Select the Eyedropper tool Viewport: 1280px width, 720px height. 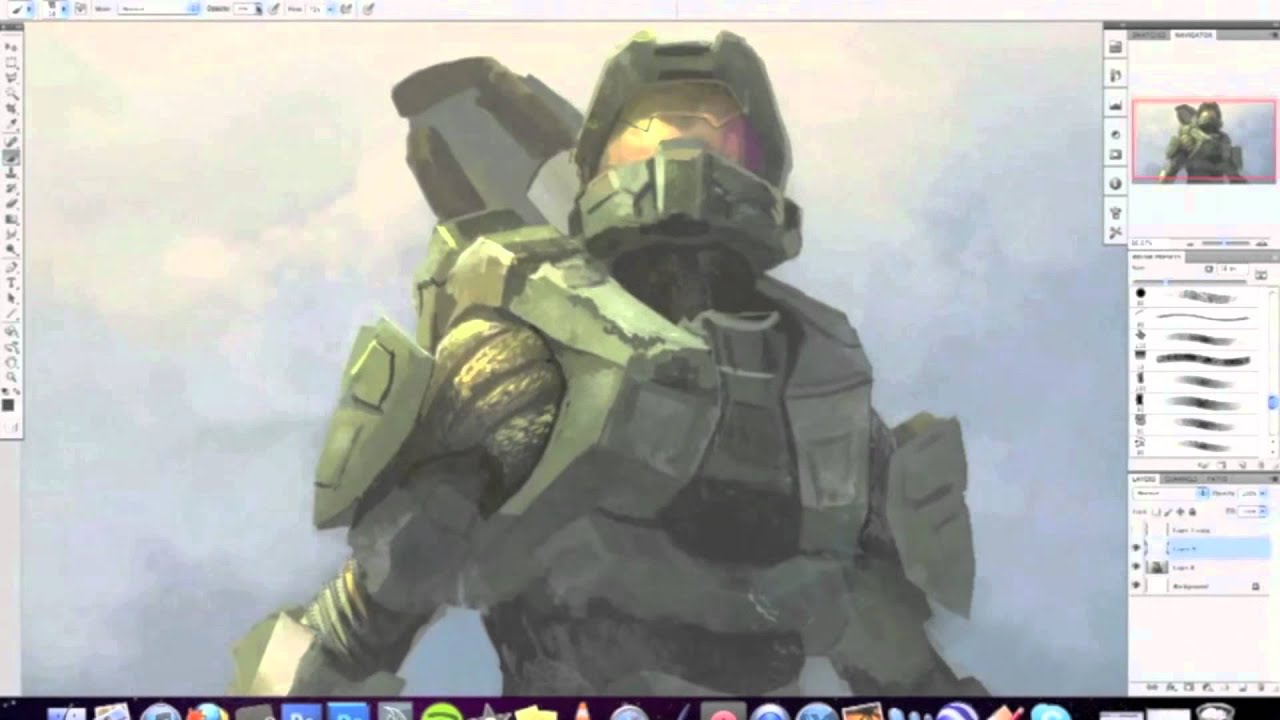[x=12, y=124]
